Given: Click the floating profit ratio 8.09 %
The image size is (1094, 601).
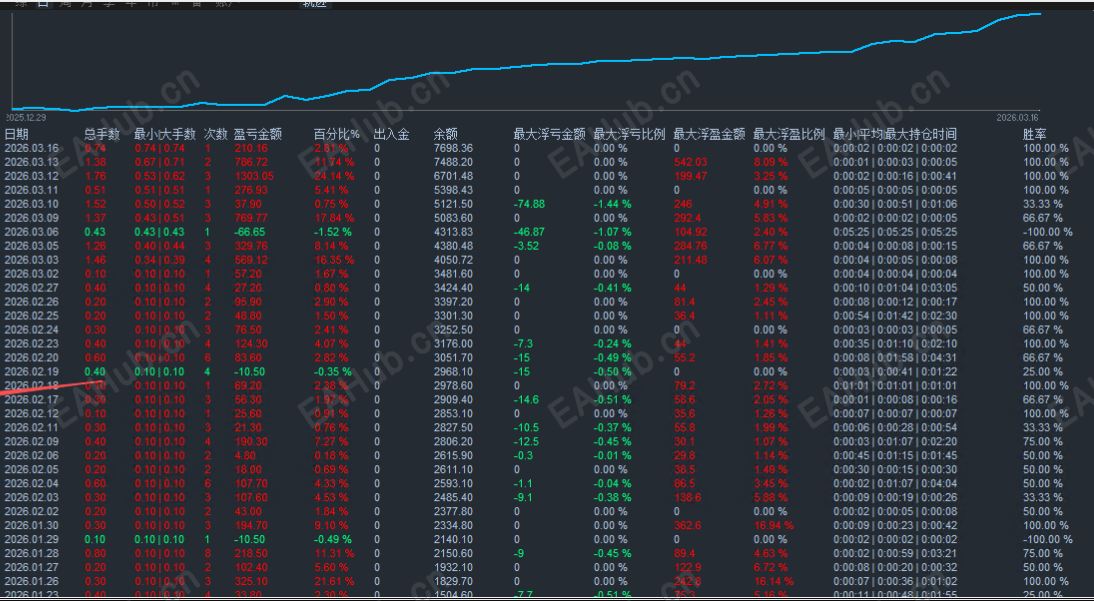Looking at the screenshot, I should 770,162.
